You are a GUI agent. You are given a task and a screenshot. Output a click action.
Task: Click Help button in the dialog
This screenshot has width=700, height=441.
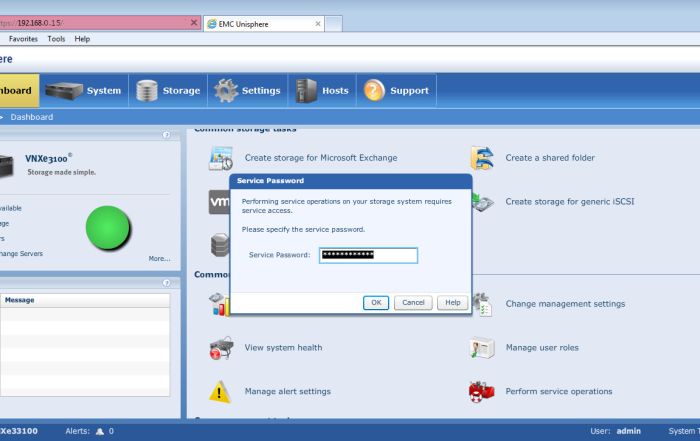[x=452, y=303]
